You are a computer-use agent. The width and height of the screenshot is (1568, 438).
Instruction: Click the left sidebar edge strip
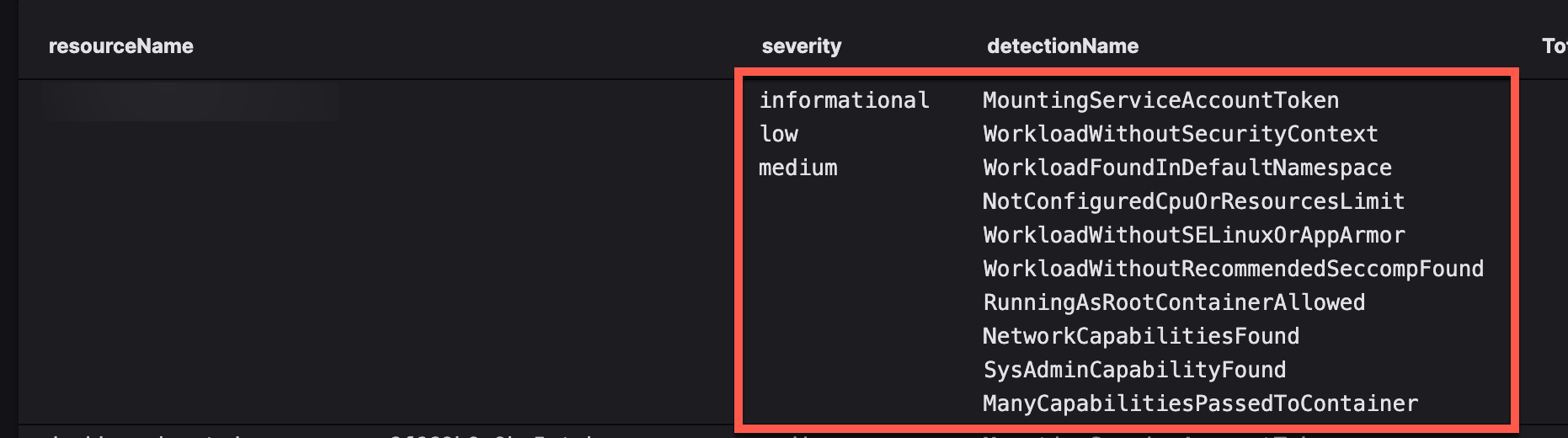[x=8, y=219]
